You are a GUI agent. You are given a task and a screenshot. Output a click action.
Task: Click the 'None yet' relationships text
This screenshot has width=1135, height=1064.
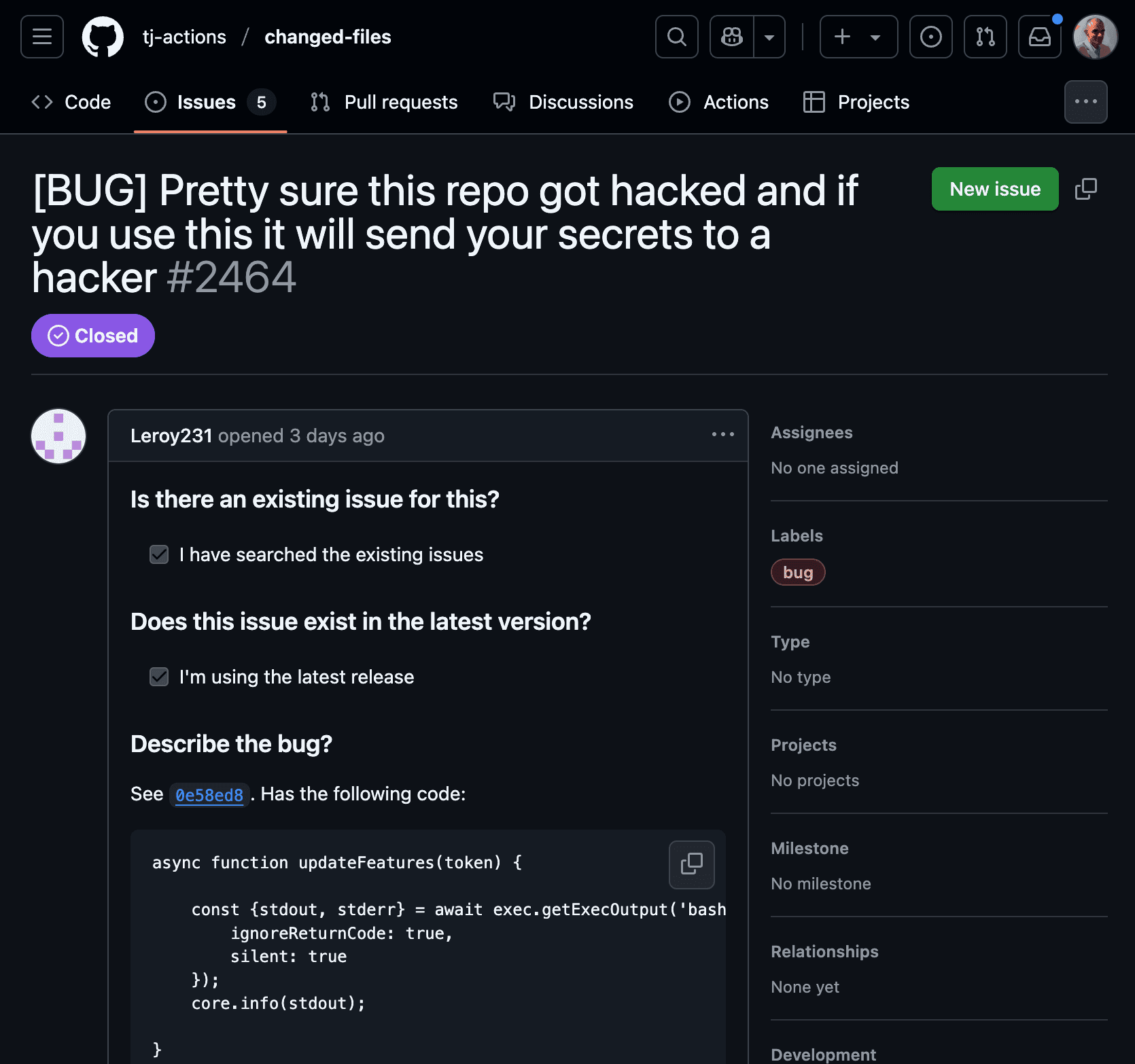[x=805, y=987]
